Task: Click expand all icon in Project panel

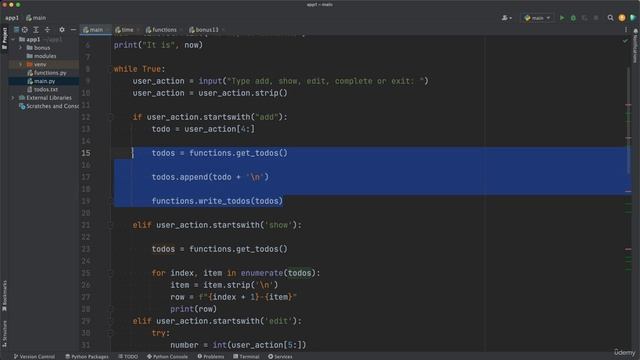Action: 36,30
